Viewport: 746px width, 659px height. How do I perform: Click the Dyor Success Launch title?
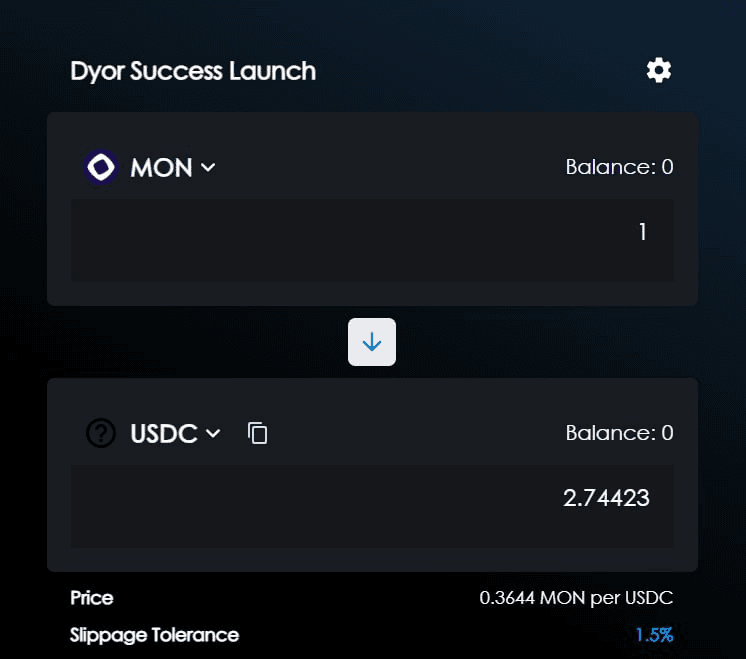point(193,71)
